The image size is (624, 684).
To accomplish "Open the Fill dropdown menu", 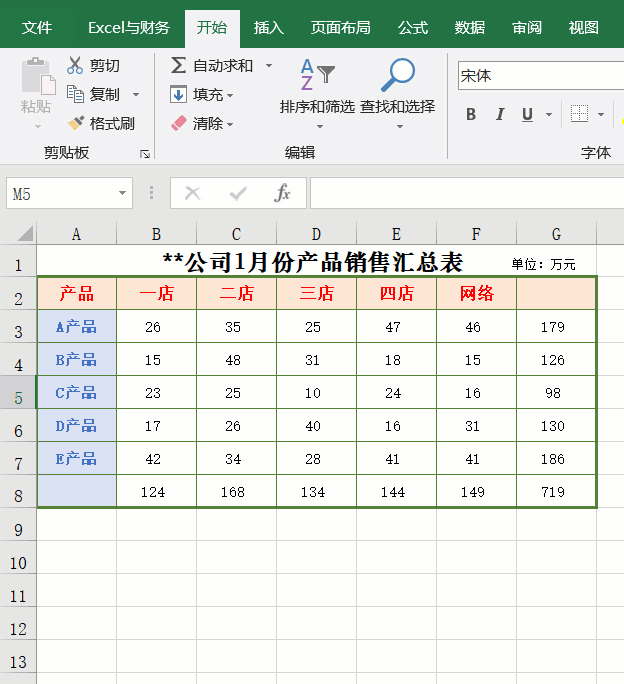I will (230, 95).
